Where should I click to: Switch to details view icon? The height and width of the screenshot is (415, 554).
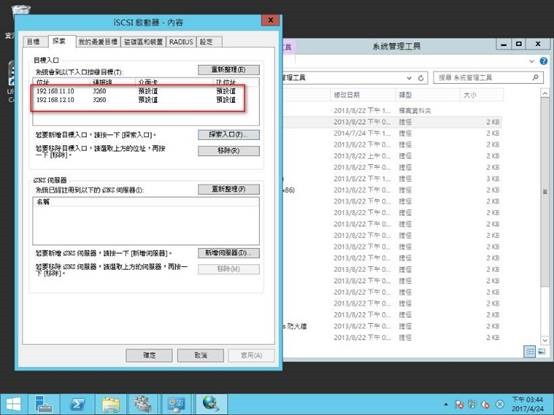(529, 351)
